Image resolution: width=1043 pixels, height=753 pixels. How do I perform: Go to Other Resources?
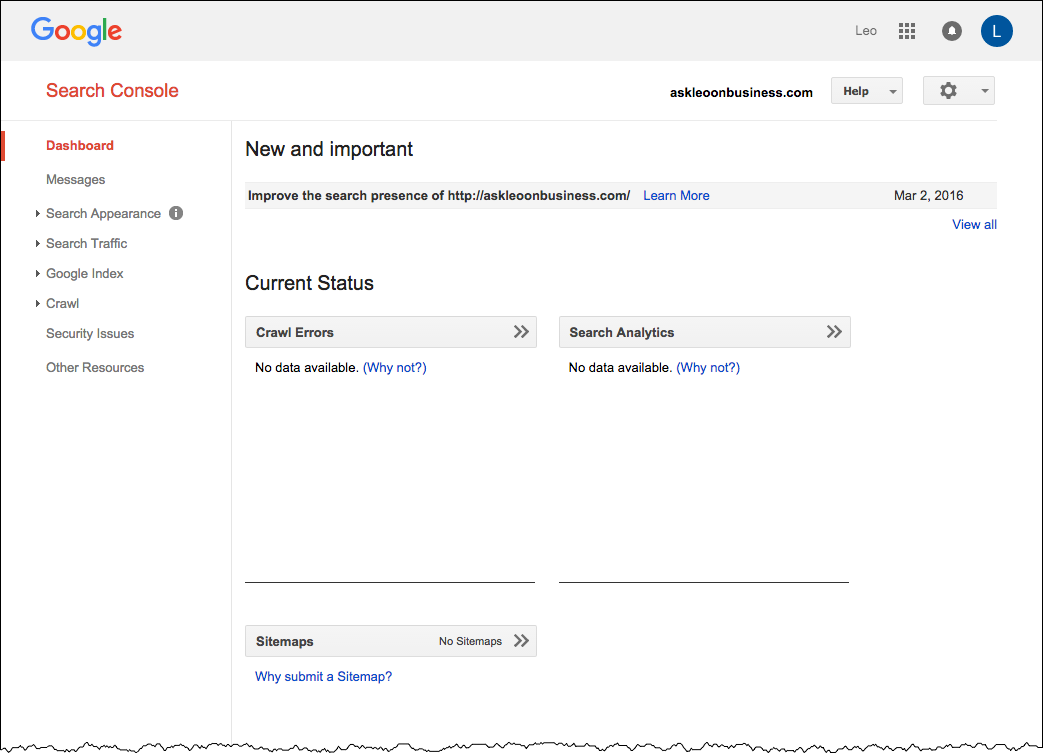[95, 367]
